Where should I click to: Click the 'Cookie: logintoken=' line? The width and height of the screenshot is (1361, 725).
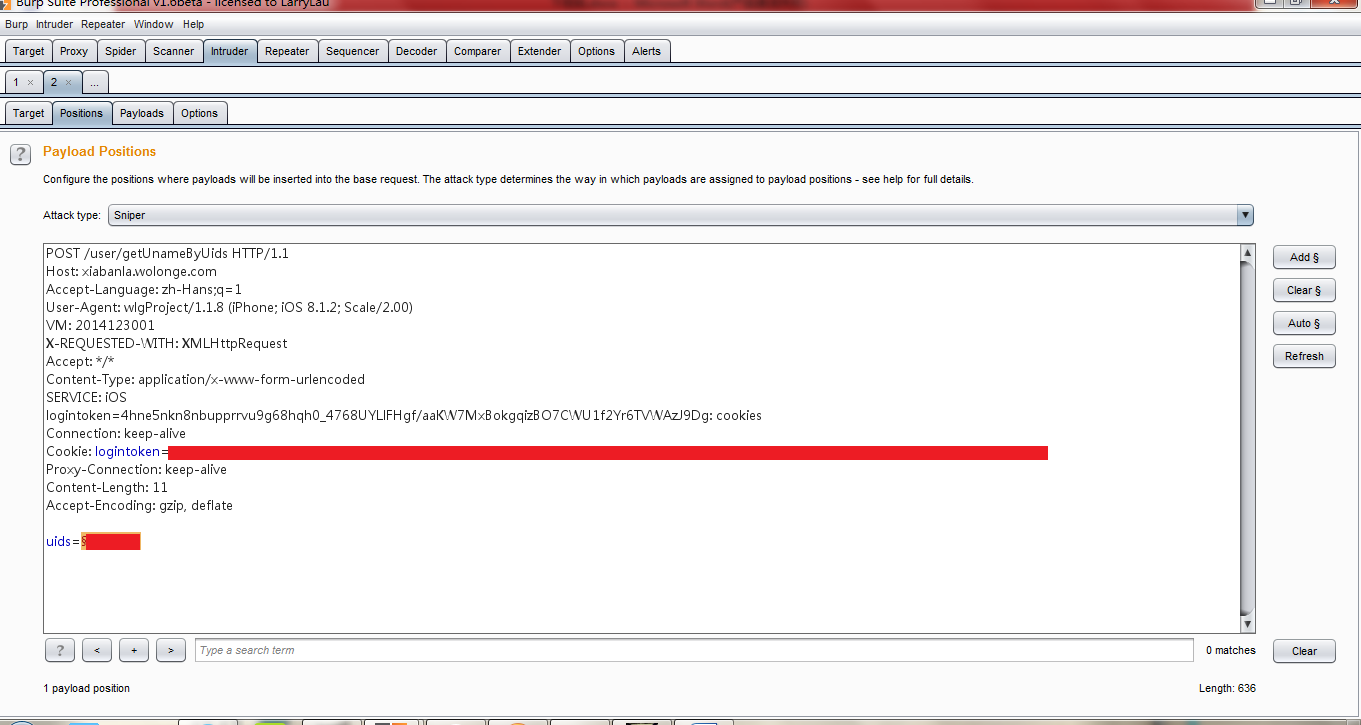point(107,452)
